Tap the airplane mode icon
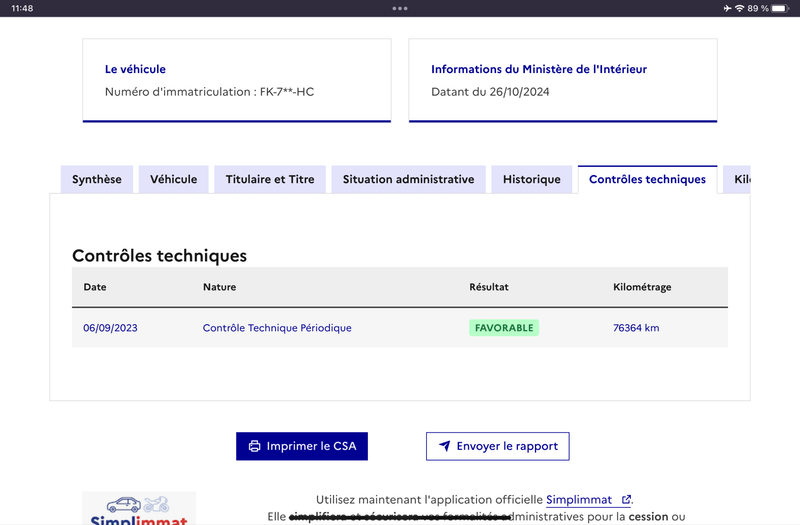 728,8
